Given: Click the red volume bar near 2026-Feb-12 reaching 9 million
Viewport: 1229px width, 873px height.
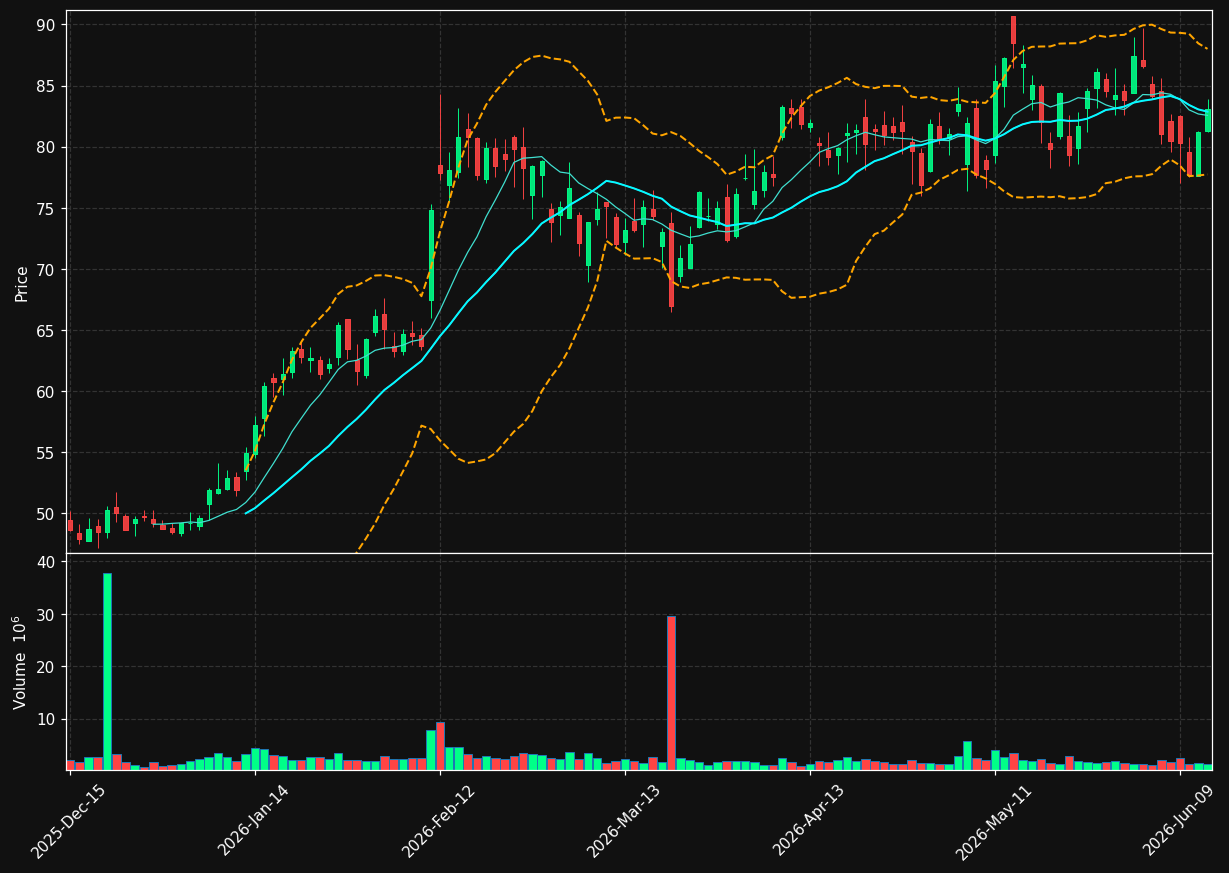Looking at the screenshot, I should [440, 746].
